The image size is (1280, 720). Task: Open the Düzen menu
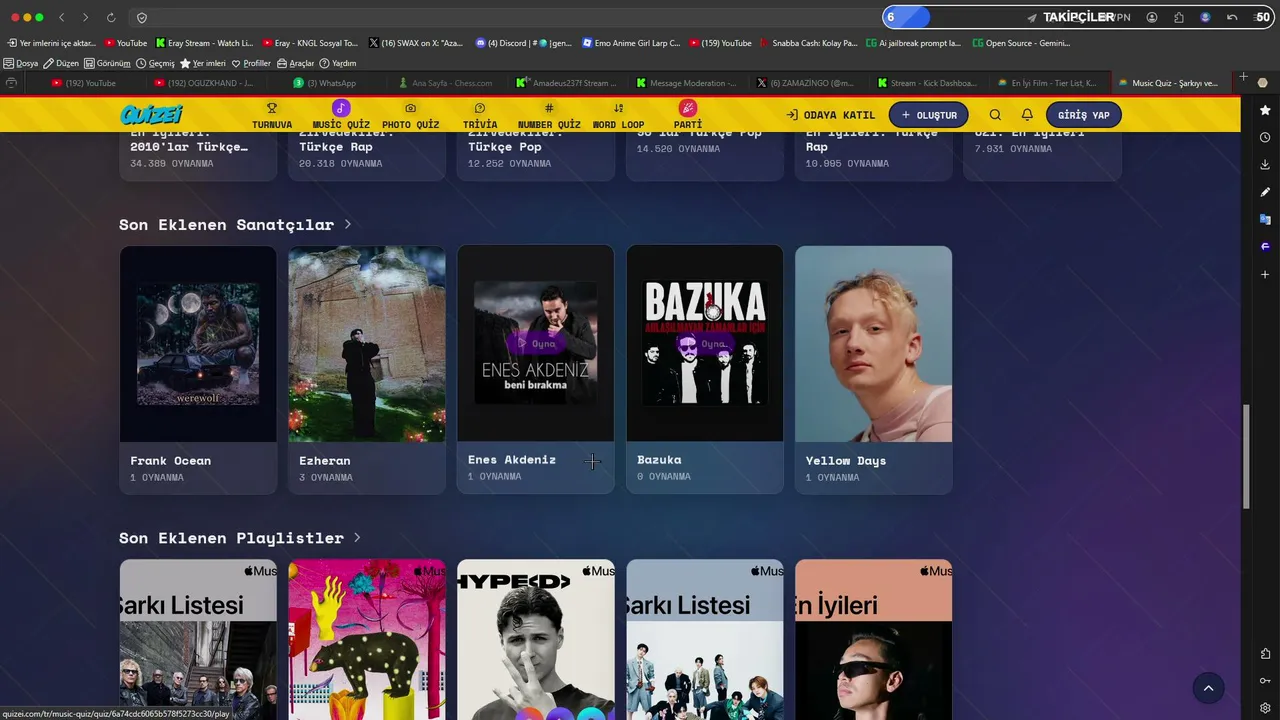tap(61, 63)
